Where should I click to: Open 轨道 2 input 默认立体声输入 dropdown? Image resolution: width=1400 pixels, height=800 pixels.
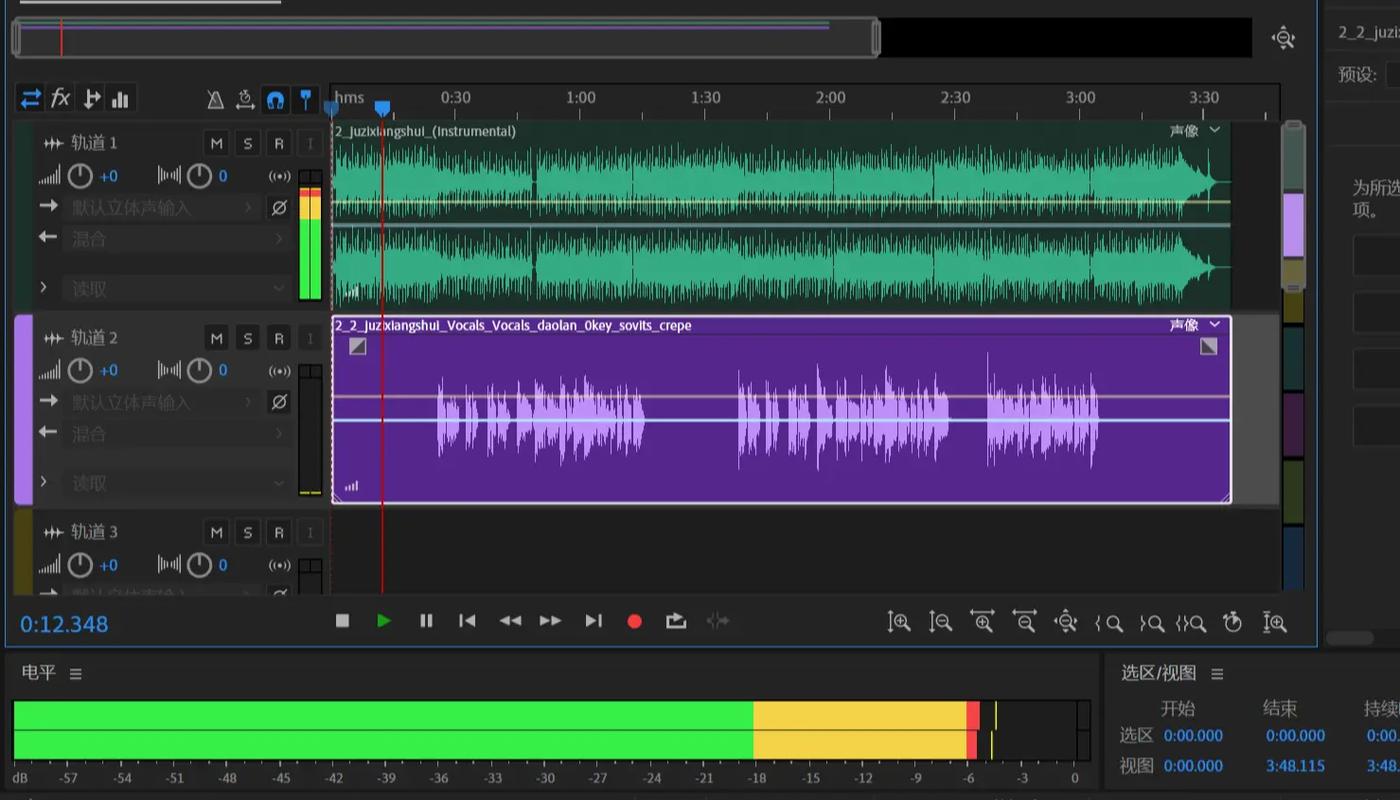(x=162, y=401)
